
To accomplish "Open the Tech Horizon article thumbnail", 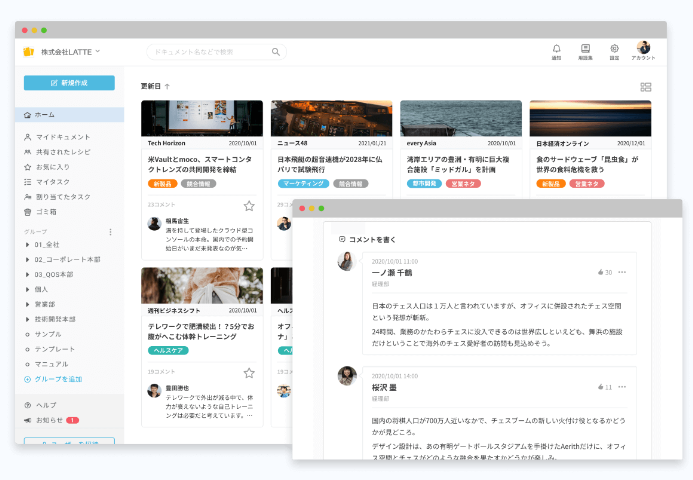I will [202, 118].
